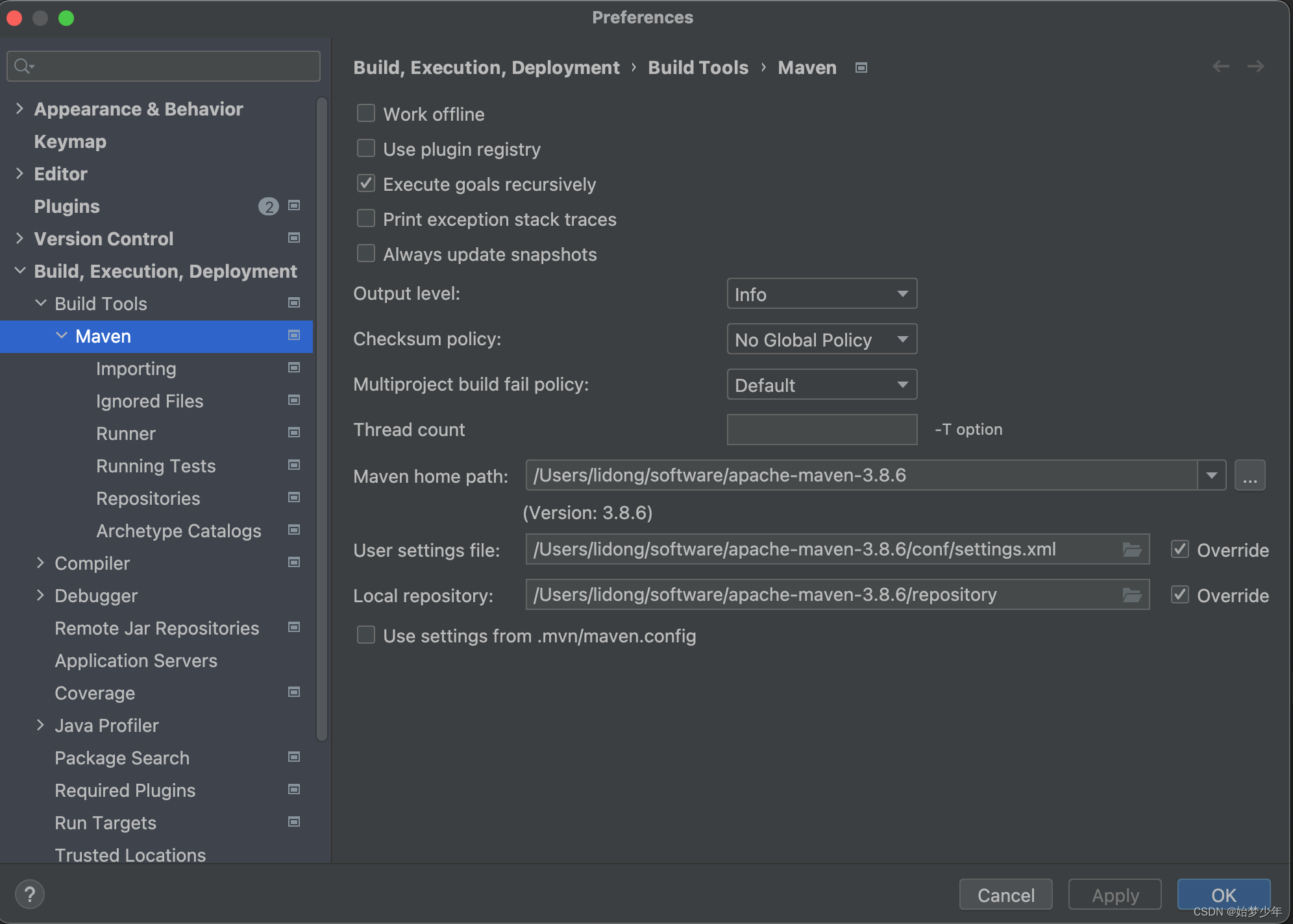This screenshot has height=924, width=1293.
Task: Open the Runner settings page
Action: [126, 433]
